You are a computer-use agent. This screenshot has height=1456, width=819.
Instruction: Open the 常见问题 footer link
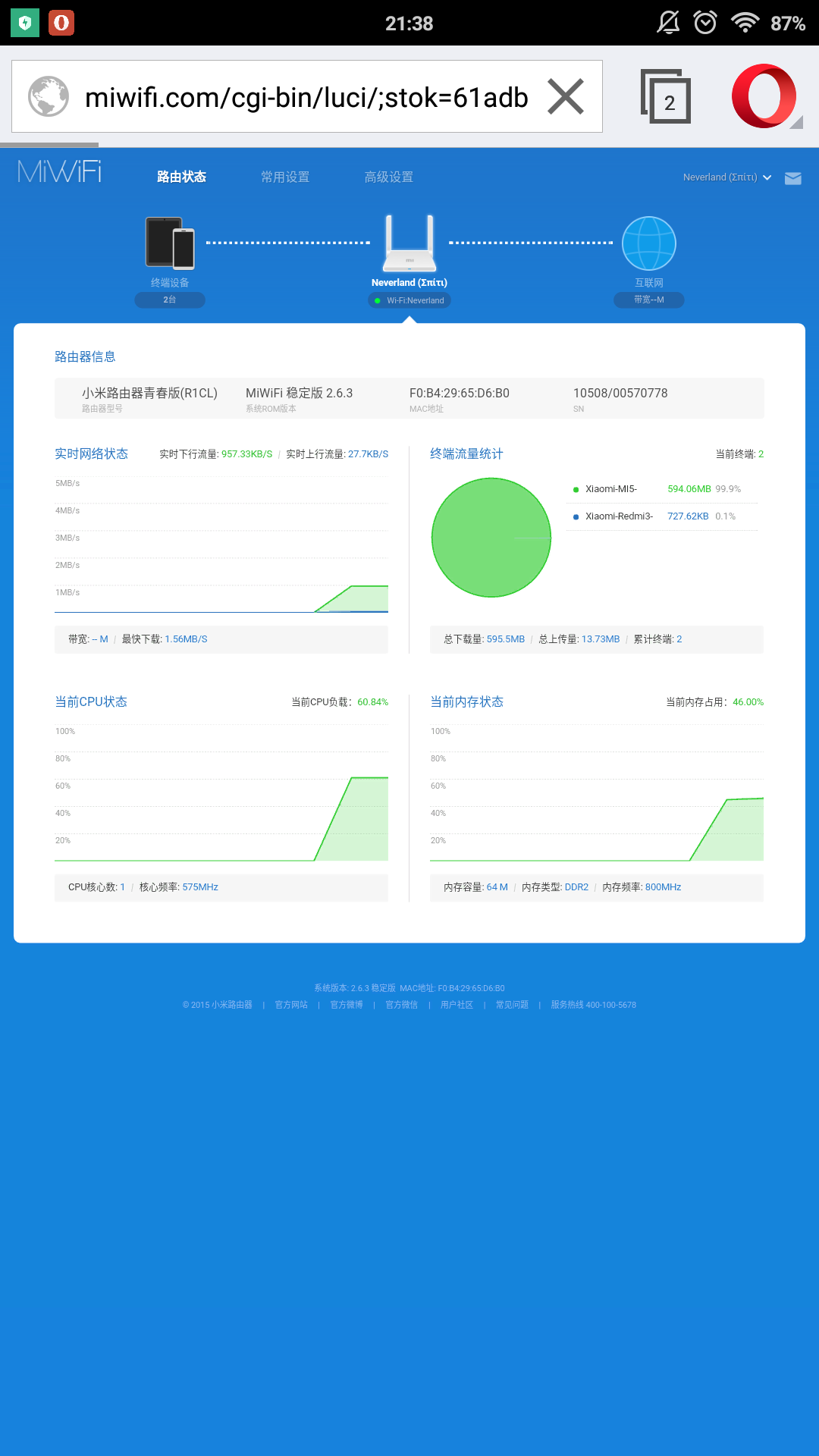pos(512,1005)
